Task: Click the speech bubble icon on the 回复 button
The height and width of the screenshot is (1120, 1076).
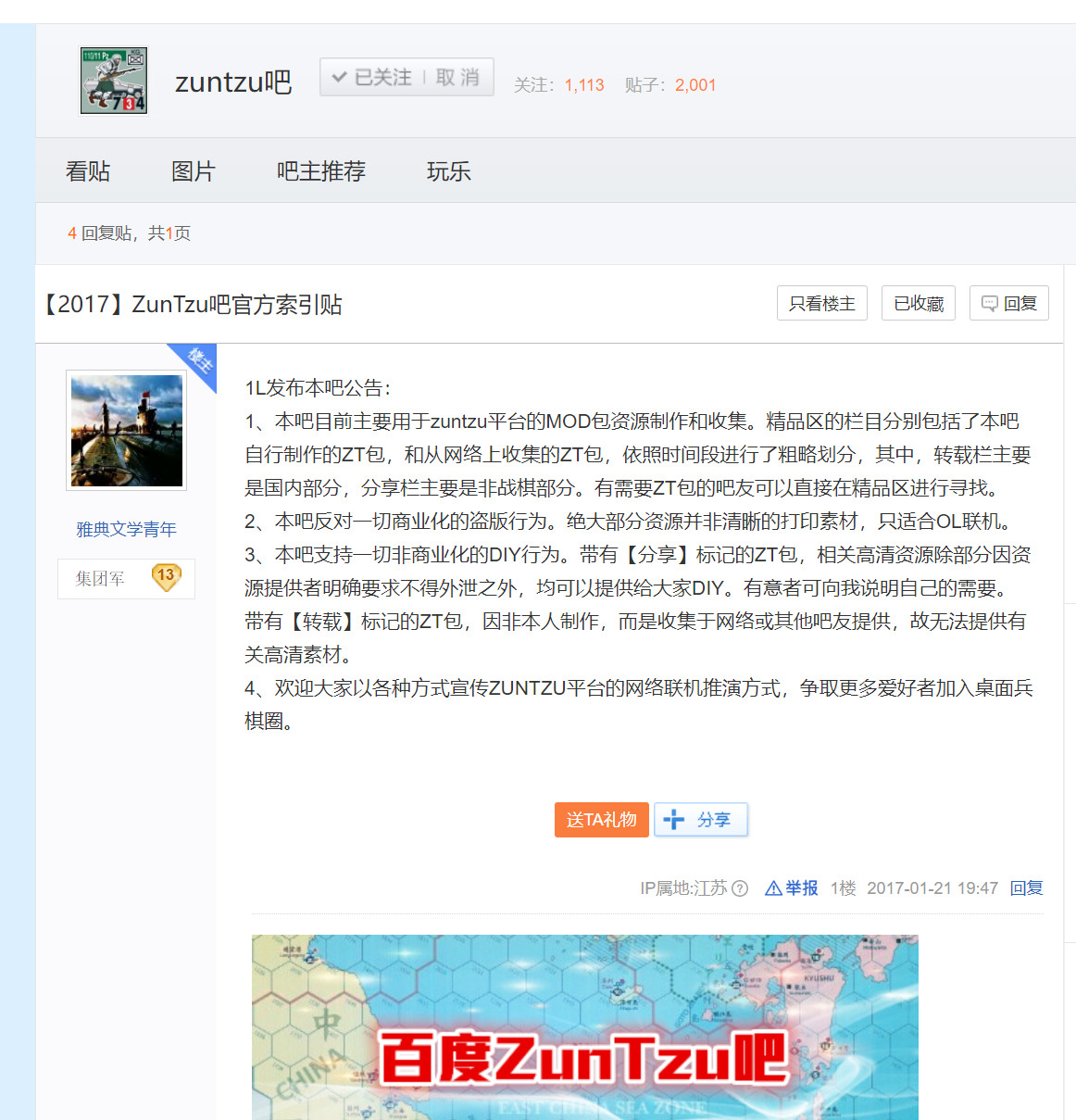Action: pos(989,303)
